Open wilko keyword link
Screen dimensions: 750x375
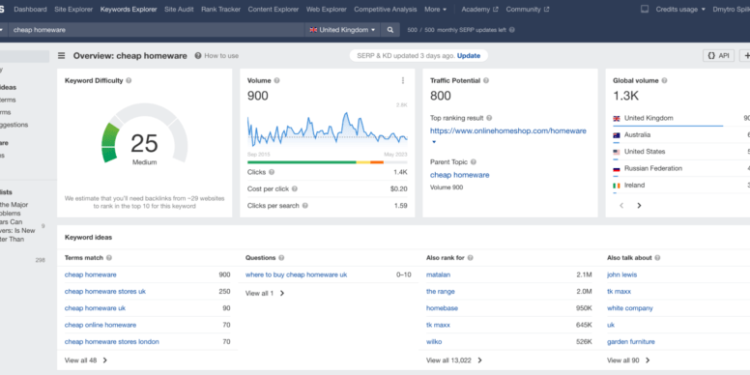click(434, 342)
